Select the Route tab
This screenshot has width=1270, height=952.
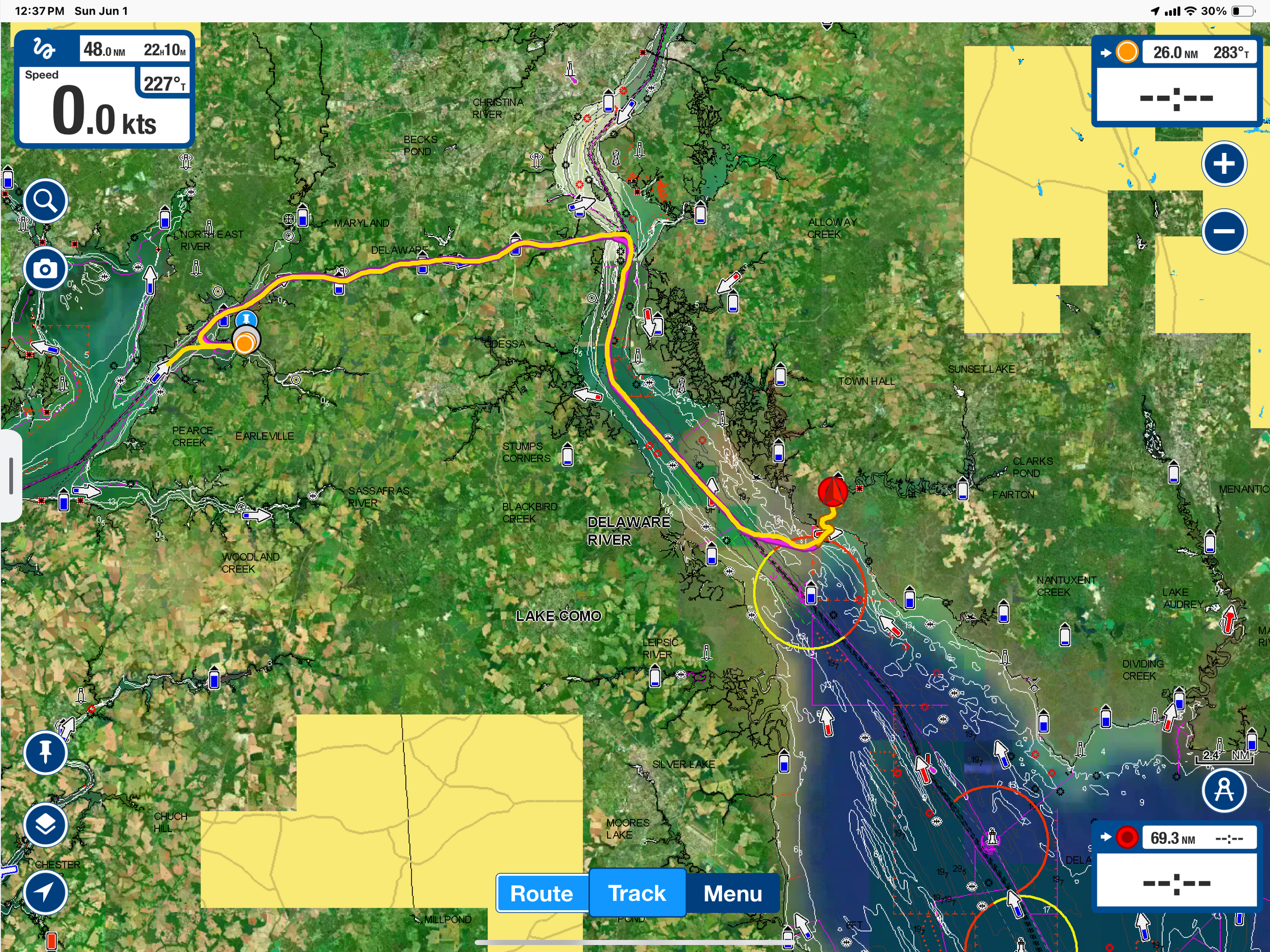tap(542, 894)
